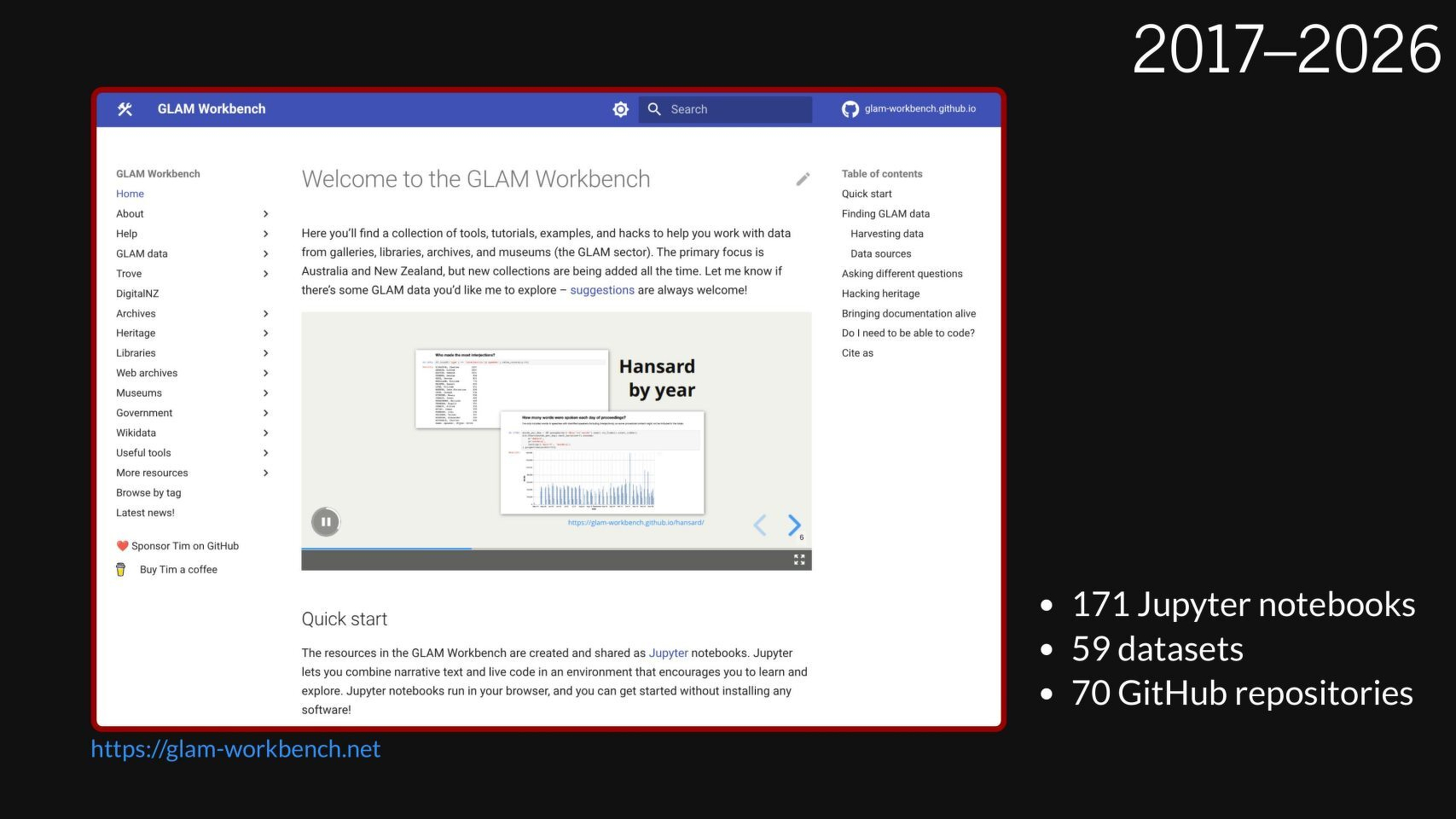Click the GitHub octocat icon in header

tap(850, 109)
